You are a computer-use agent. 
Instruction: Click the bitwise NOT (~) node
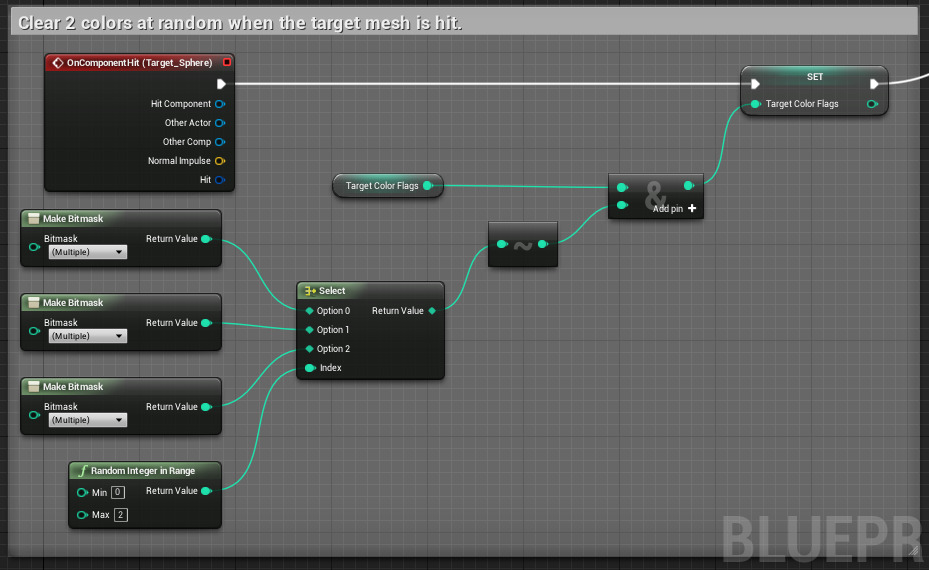[x=522, y=244]
